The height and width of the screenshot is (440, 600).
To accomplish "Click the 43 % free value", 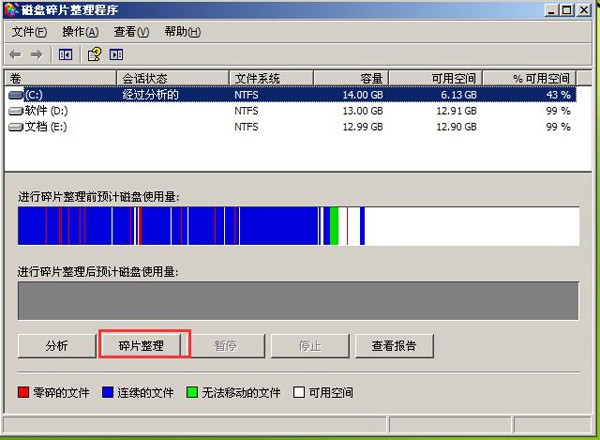I will pos(558,95).
